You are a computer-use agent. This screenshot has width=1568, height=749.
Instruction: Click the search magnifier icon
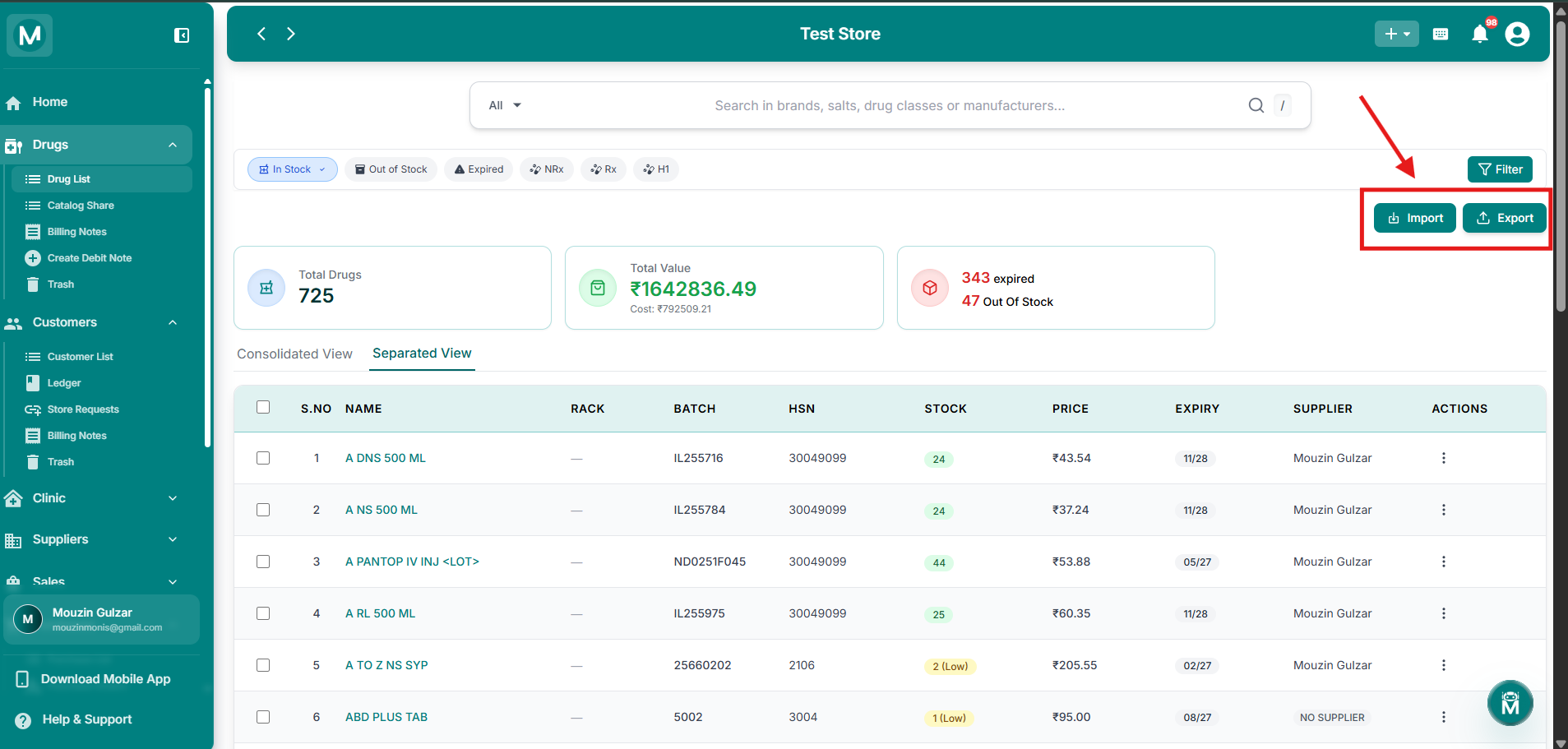pyautogui.click(x=1256, y=105)
